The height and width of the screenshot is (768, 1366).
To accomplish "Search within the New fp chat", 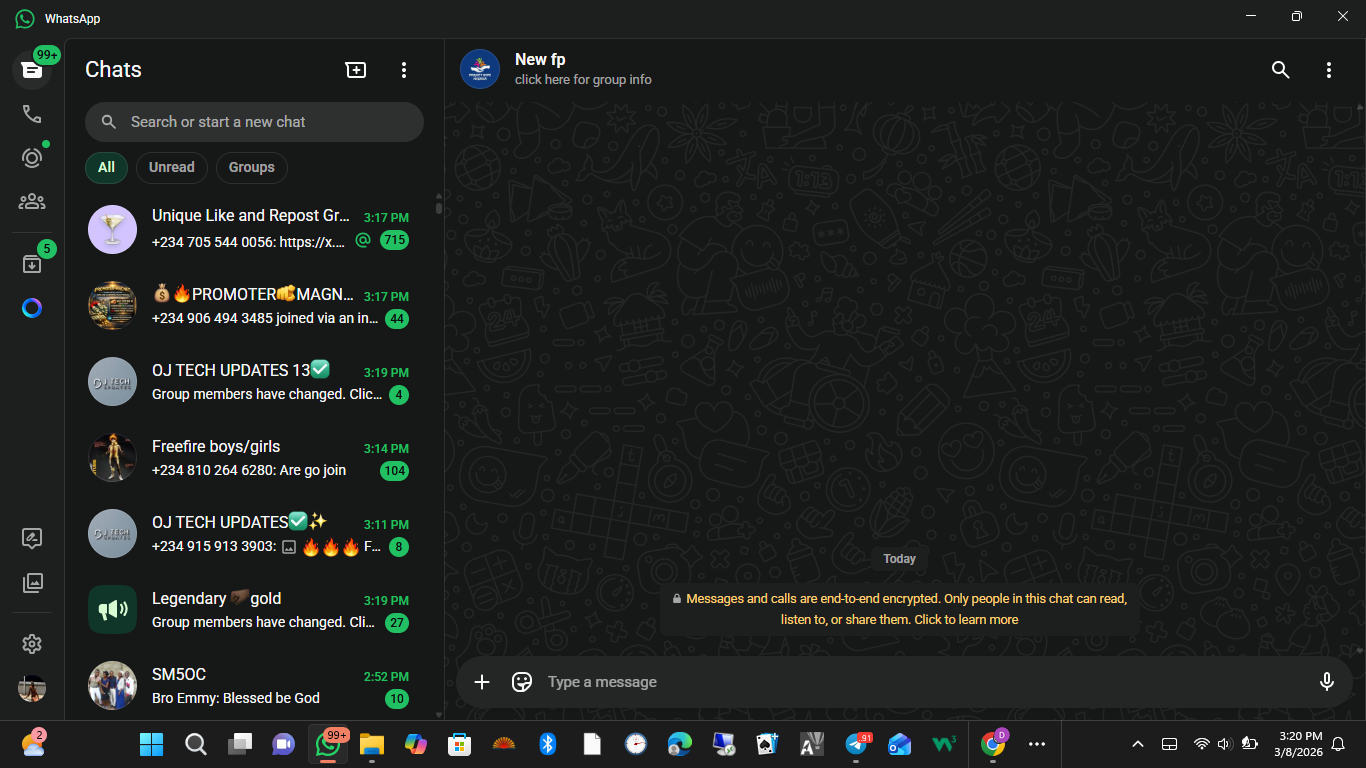I will pyautogui.click(x=1280, y=70).
